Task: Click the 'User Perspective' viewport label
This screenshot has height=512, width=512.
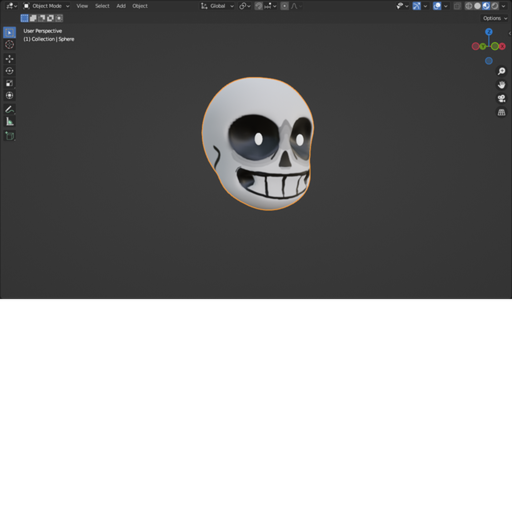Action: (x=43, y=31)
